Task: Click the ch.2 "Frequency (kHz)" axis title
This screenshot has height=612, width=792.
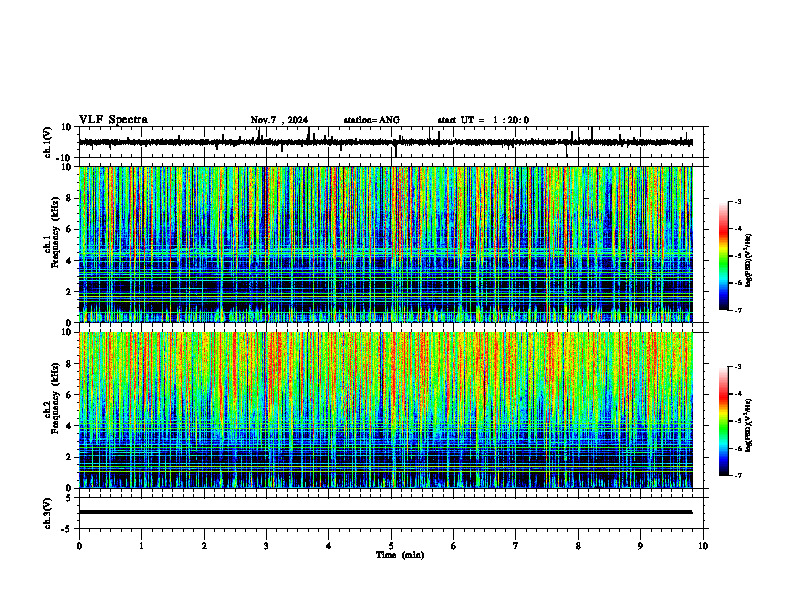Action: (x=56, y=398)
